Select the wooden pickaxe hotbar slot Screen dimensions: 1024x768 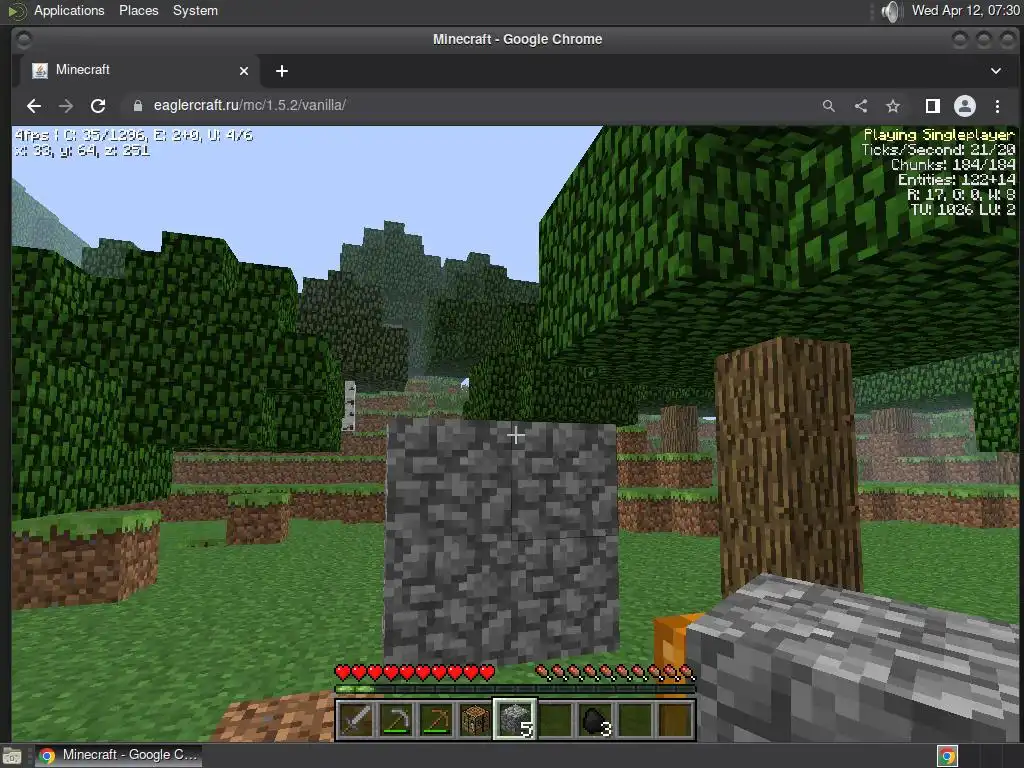pos(436,720)
